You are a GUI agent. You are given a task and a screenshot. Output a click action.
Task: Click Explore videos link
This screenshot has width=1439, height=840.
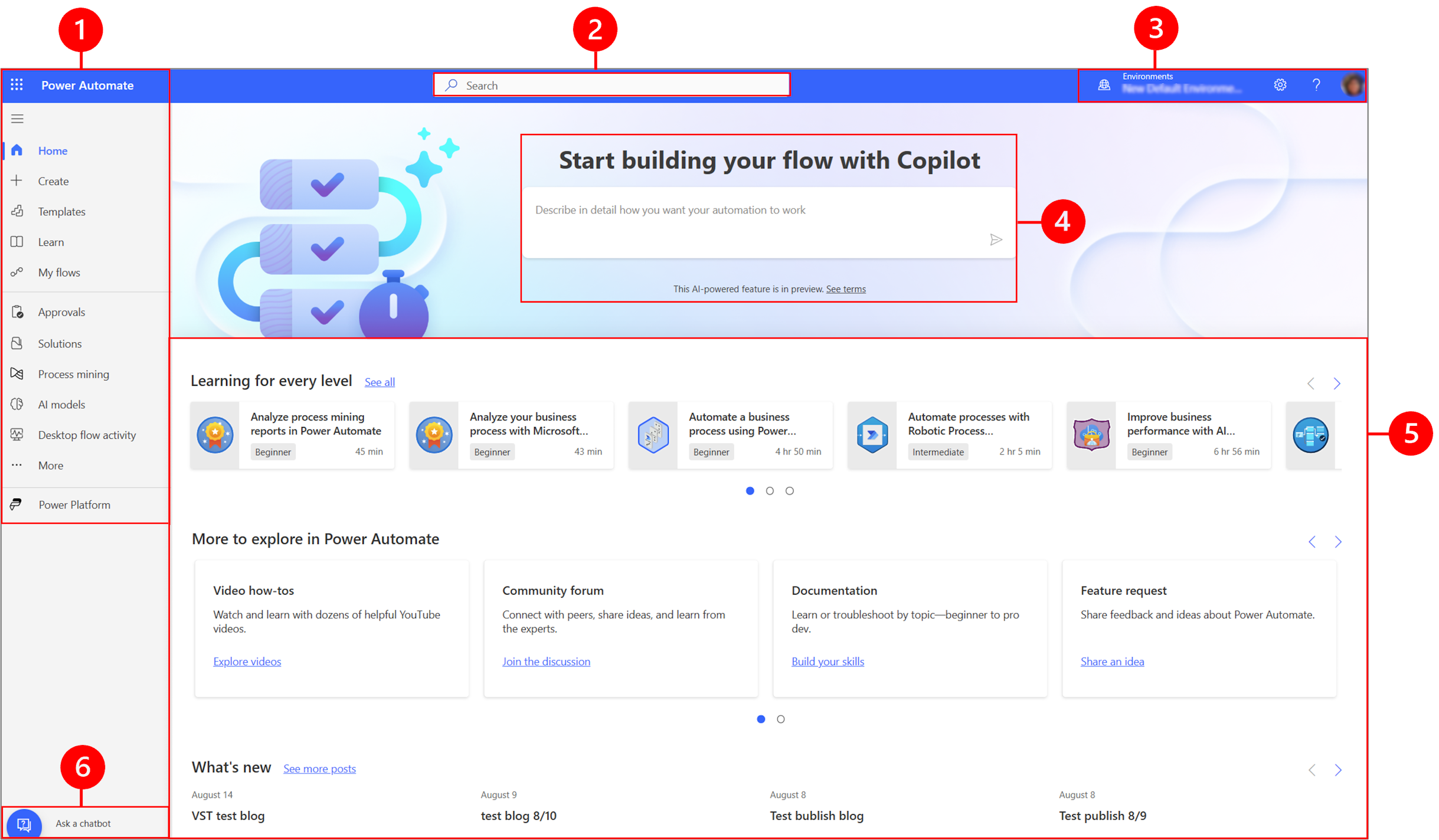(x=247, y=661)
